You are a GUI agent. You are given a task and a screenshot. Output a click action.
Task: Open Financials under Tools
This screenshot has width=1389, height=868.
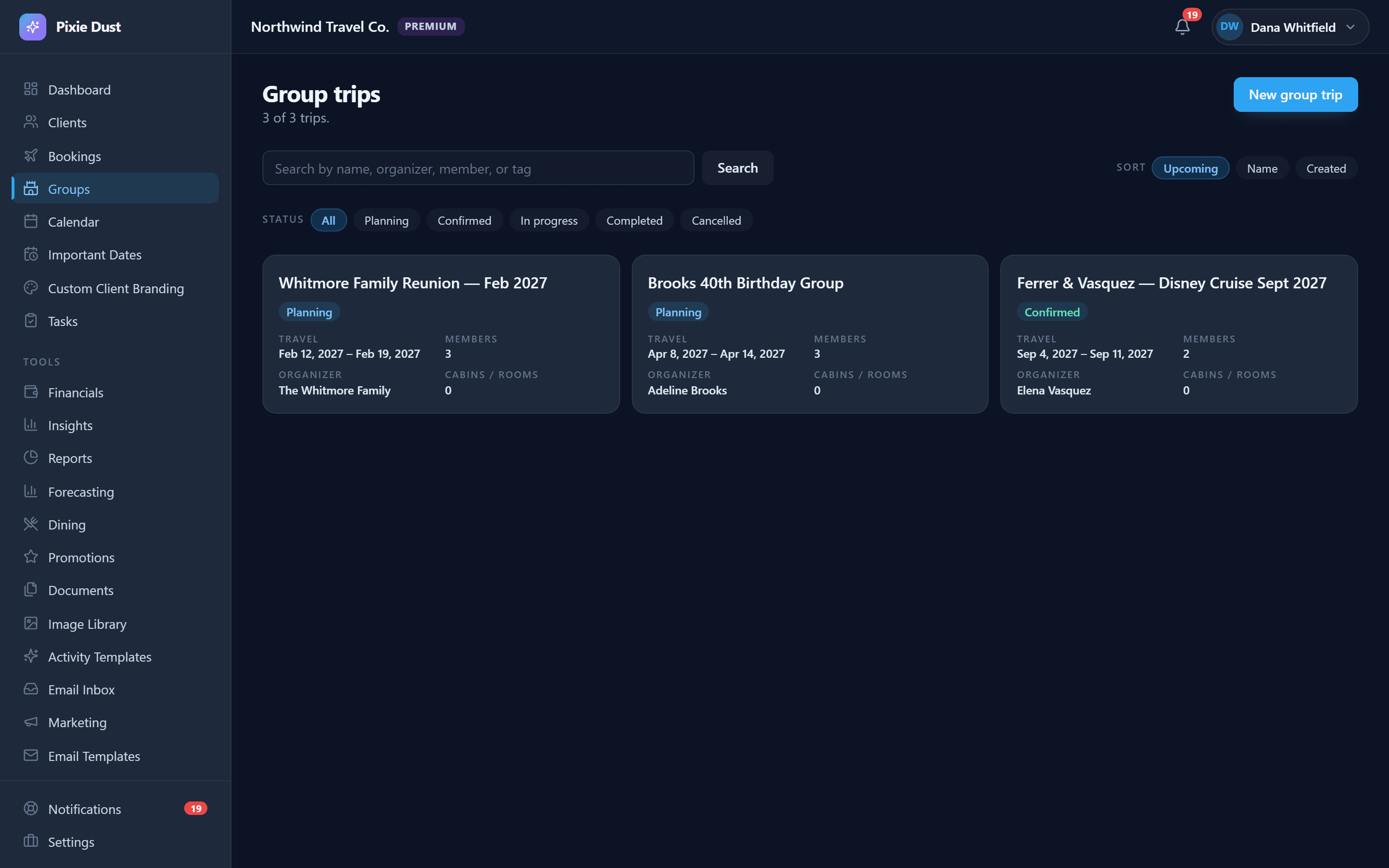(115, 393)
